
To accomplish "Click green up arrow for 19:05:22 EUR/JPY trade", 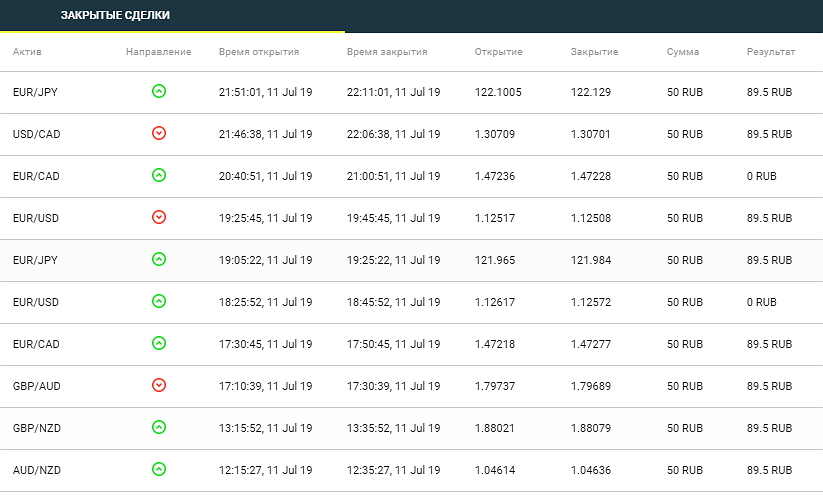I will (159, 259).
